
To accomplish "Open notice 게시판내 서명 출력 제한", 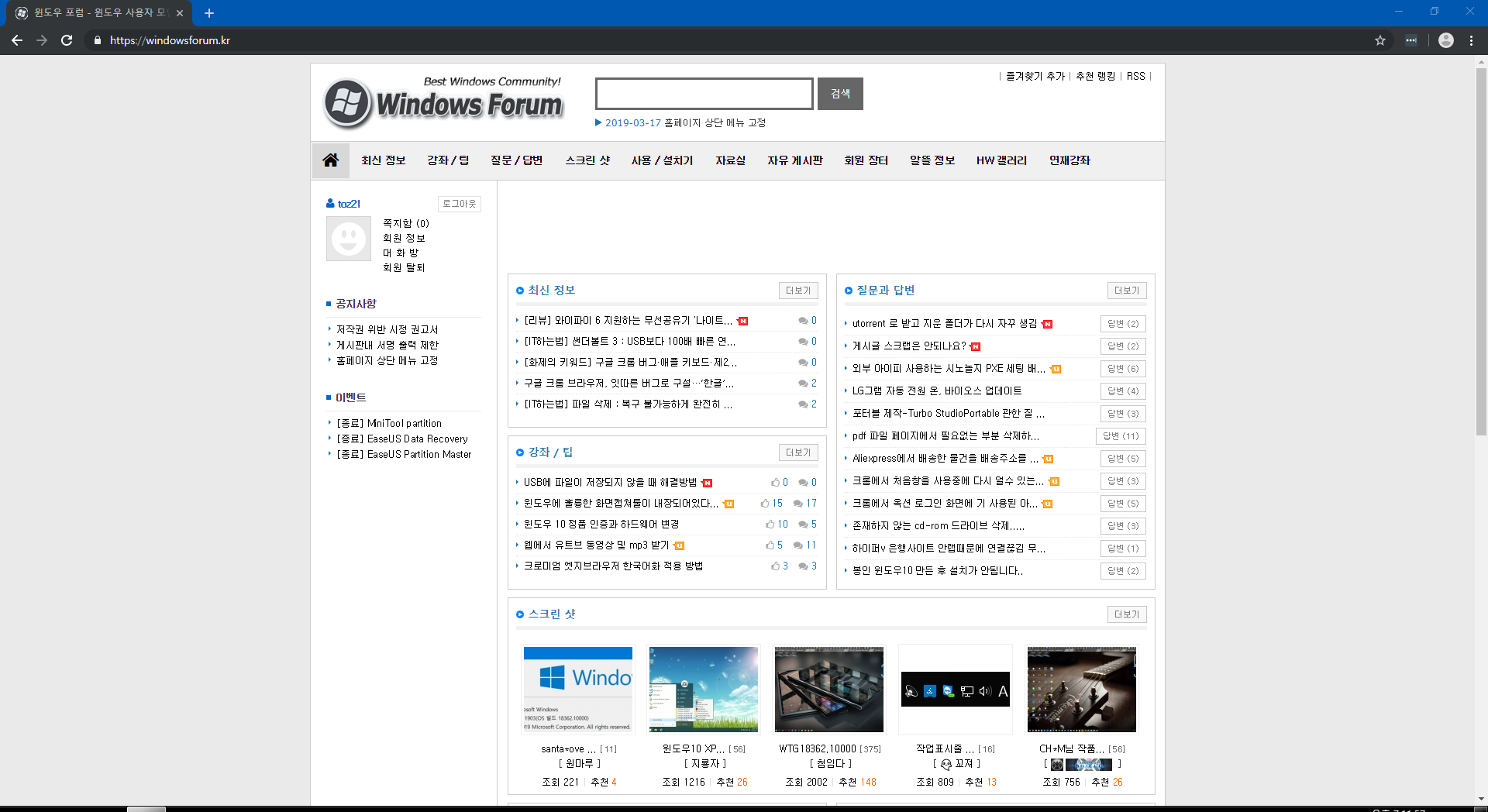I will coord(387,345).
